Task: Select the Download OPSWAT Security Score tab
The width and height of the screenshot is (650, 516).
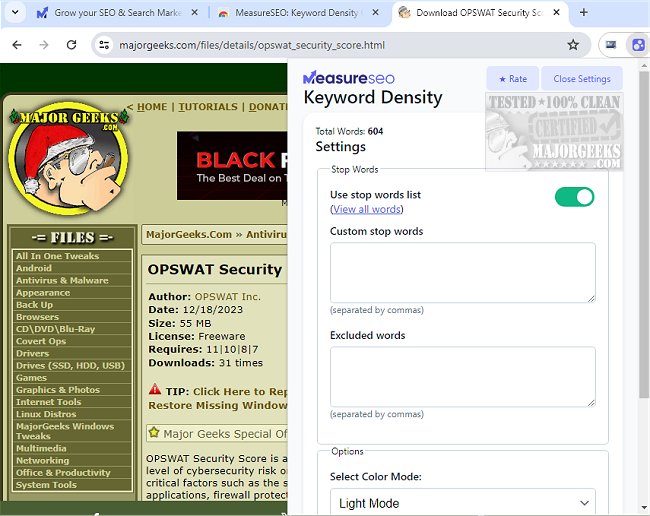Action: coord(479,13)
